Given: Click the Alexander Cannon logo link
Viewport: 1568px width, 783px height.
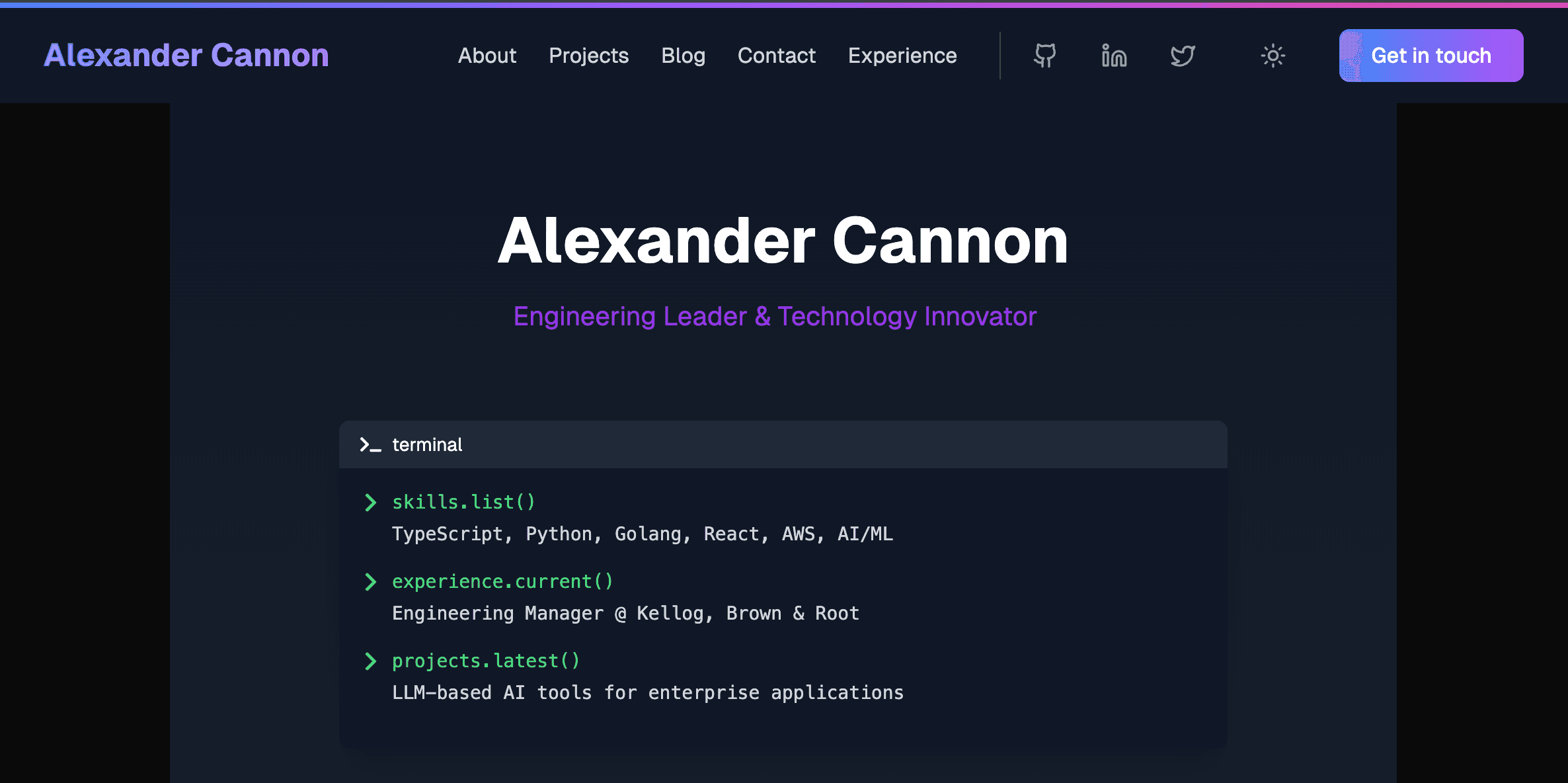Looking at the screenshot, I should pyautogui.click(x=186, y=56).
